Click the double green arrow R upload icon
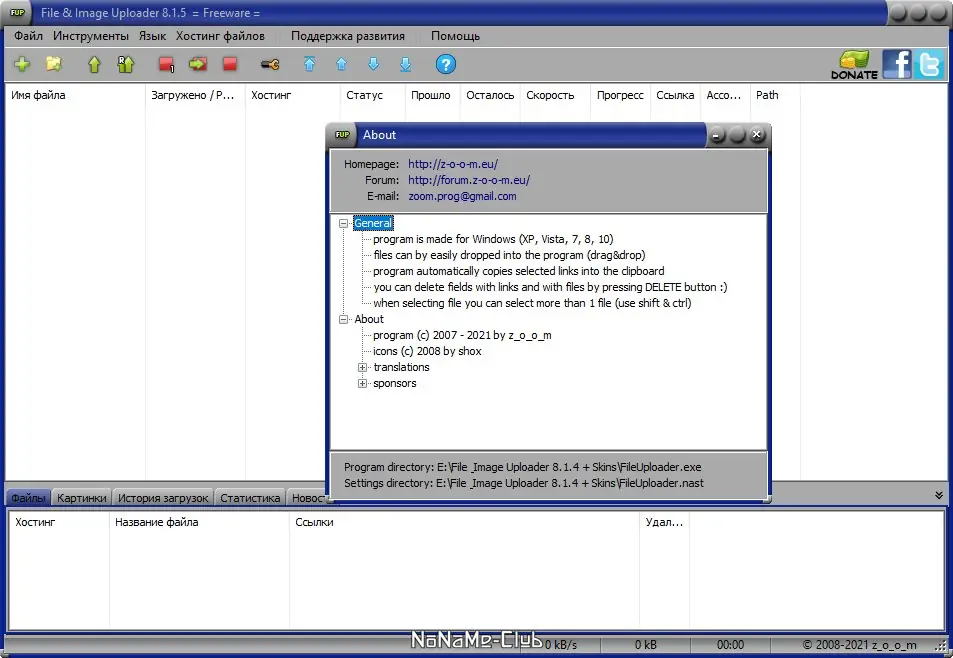 (126, 64)
